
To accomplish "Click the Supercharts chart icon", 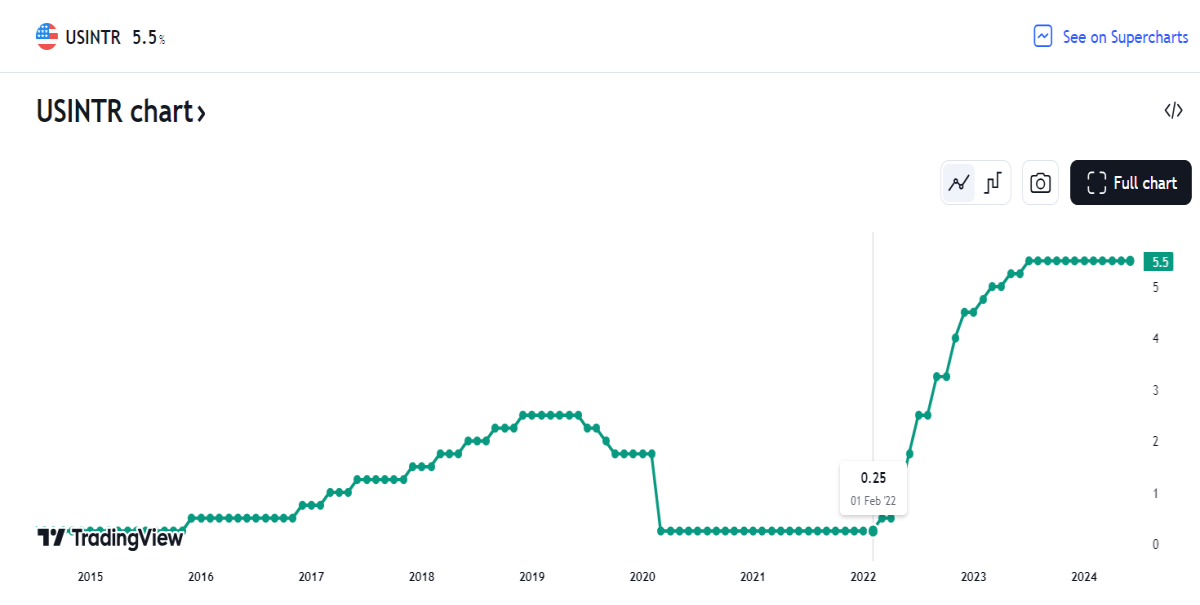I will (1043, 37).
